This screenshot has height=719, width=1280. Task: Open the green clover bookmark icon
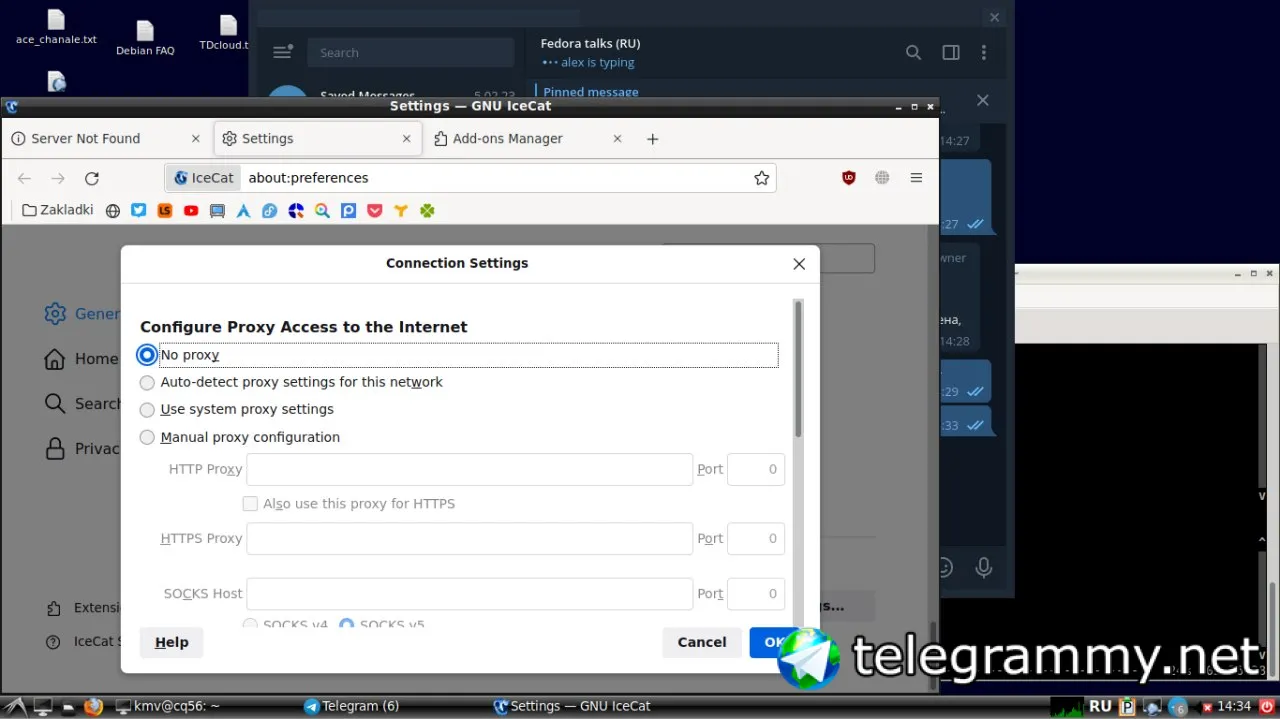427,210
